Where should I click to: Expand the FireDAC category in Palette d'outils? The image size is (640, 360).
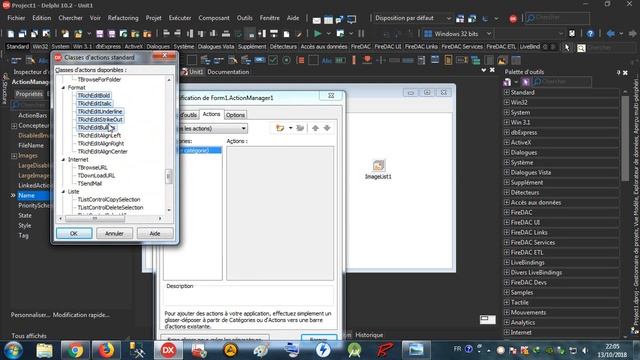point(507,212)
